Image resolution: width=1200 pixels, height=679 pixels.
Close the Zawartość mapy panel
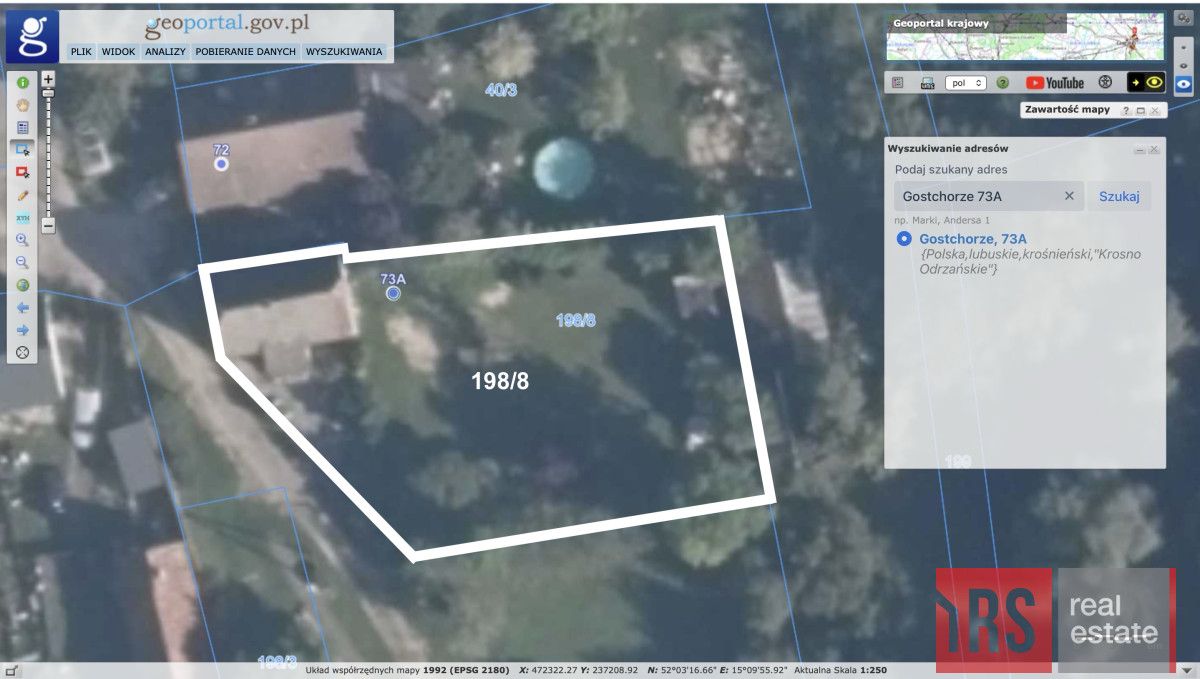[1154, 110]
